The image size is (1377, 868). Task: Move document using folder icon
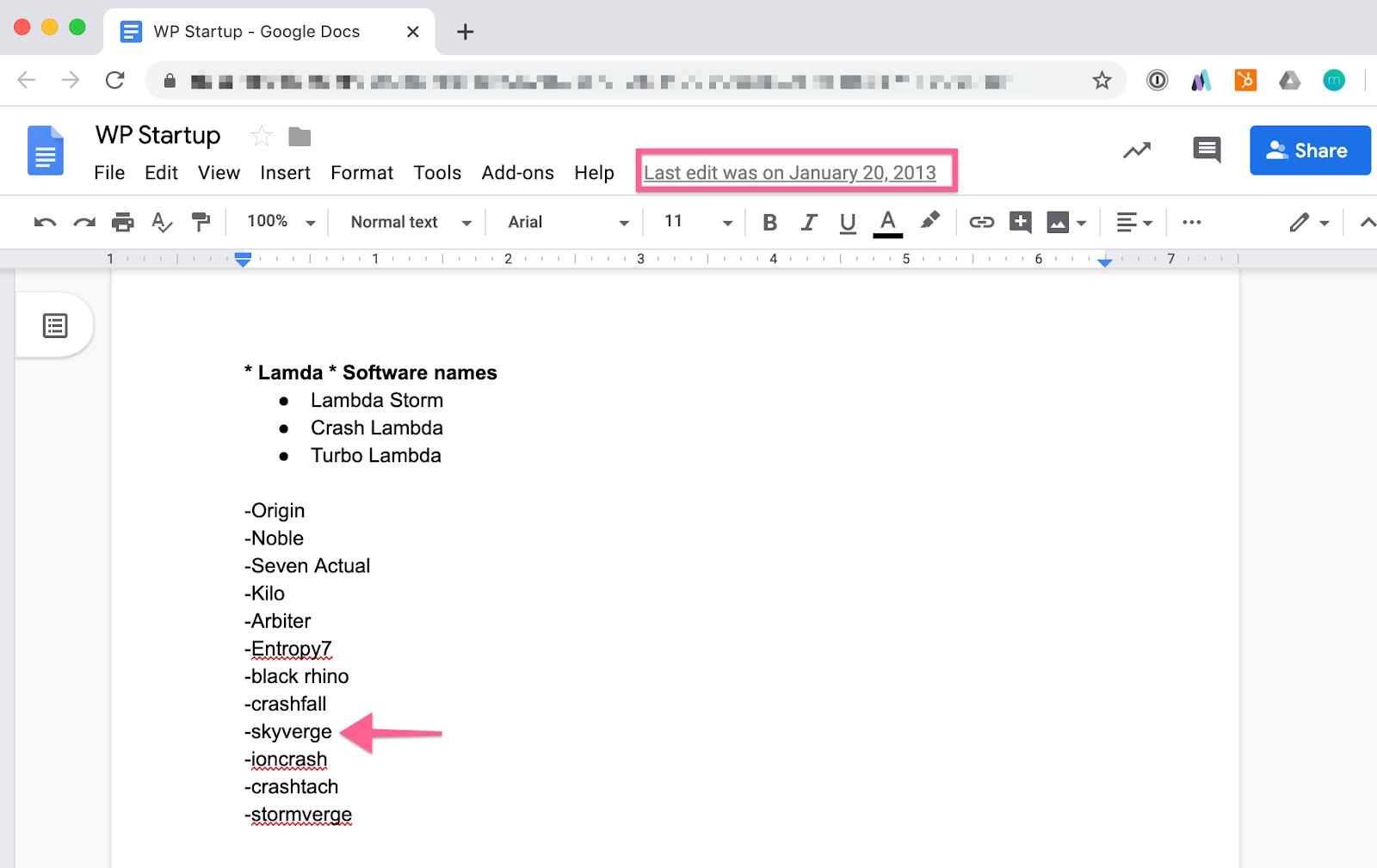click(299, 136)
